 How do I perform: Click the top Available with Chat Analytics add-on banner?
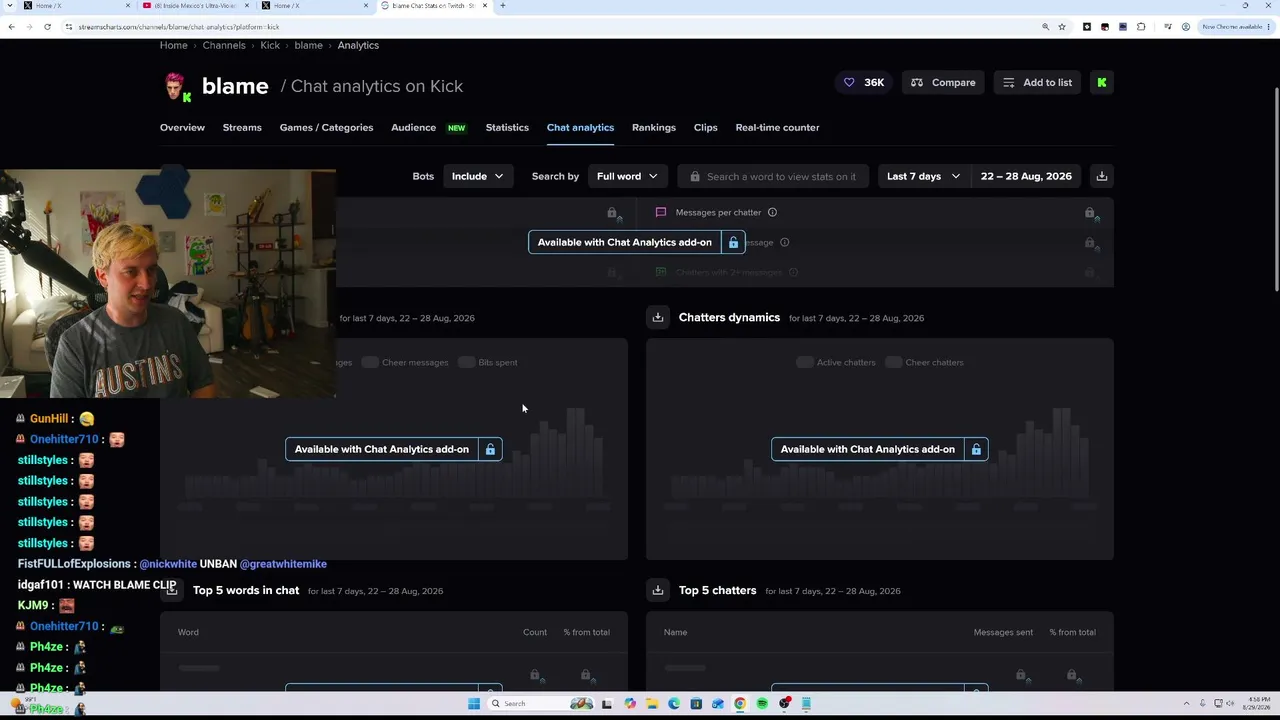(637, 242)
